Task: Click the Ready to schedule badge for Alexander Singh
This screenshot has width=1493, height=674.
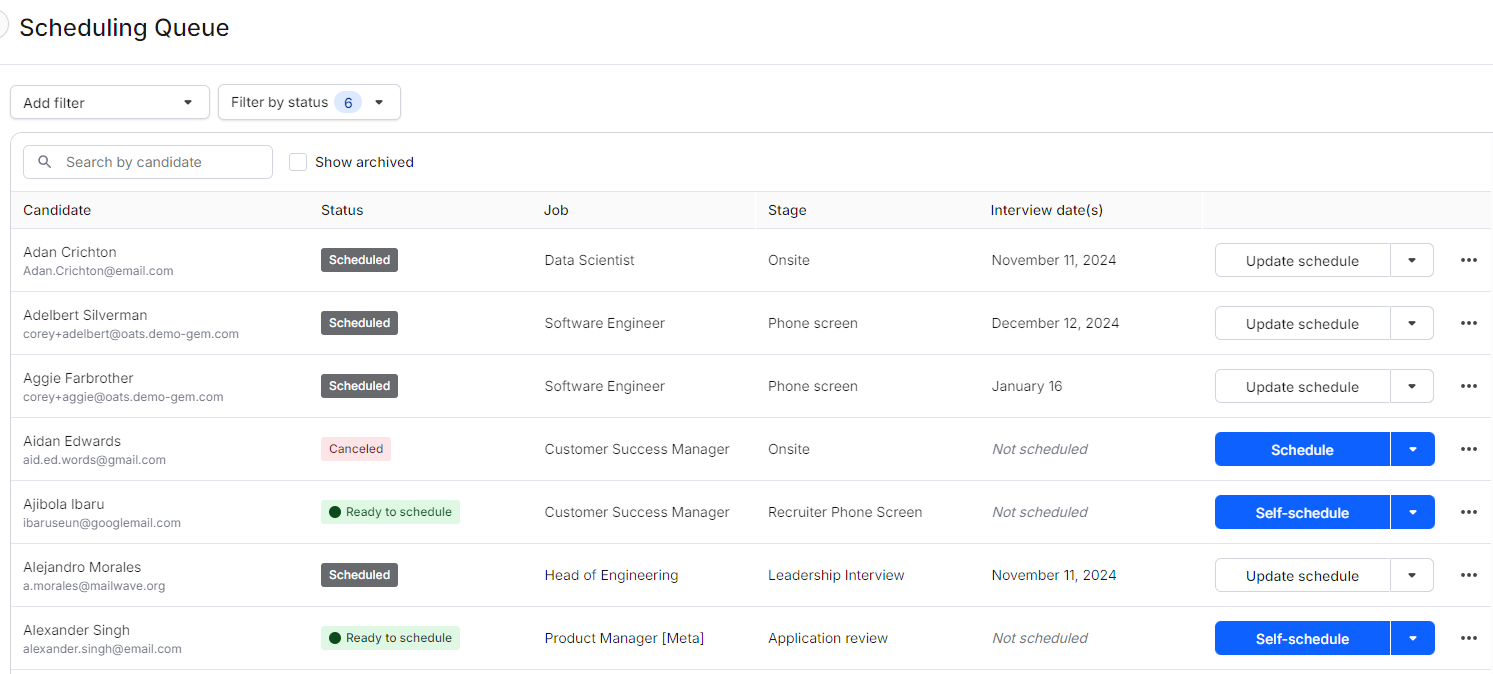Action: point(390,638)
